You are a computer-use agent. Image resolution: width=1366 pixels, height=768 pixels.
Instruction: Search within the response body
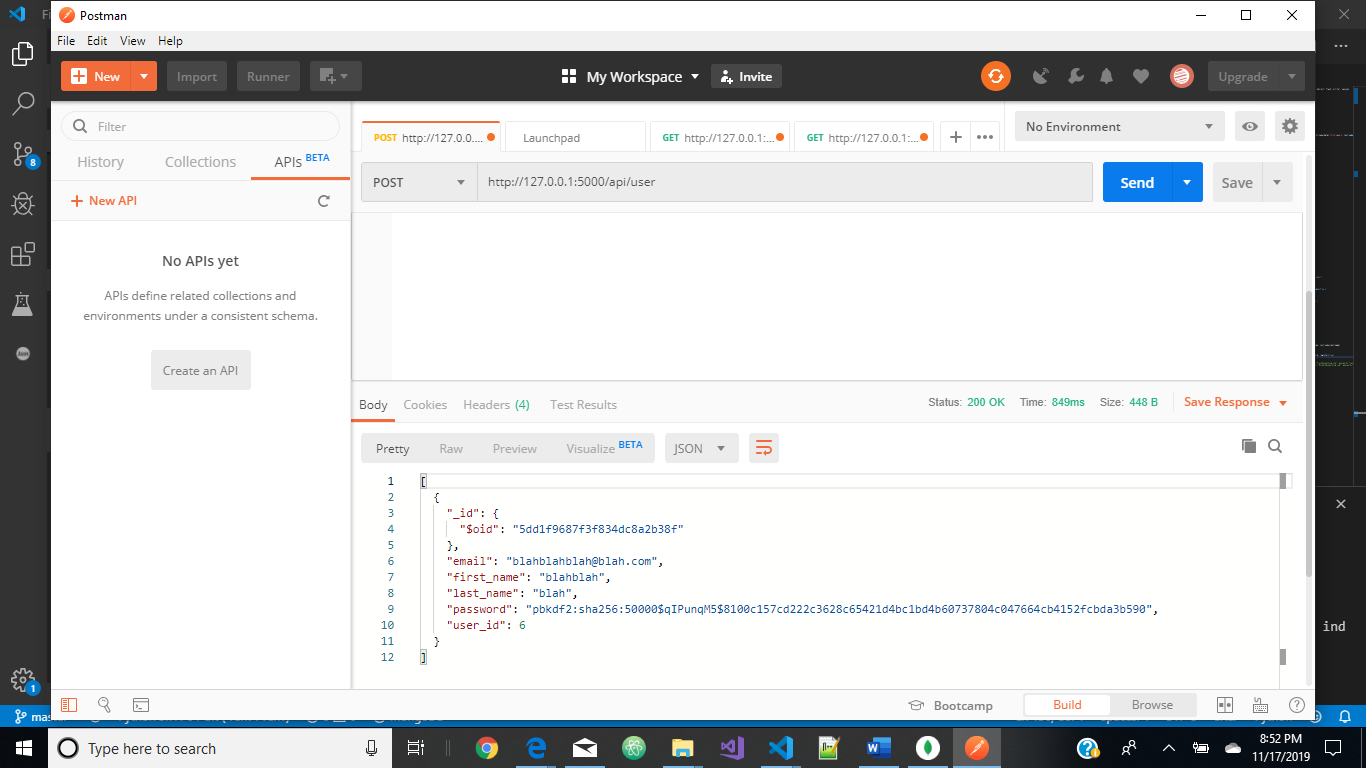1275,446
